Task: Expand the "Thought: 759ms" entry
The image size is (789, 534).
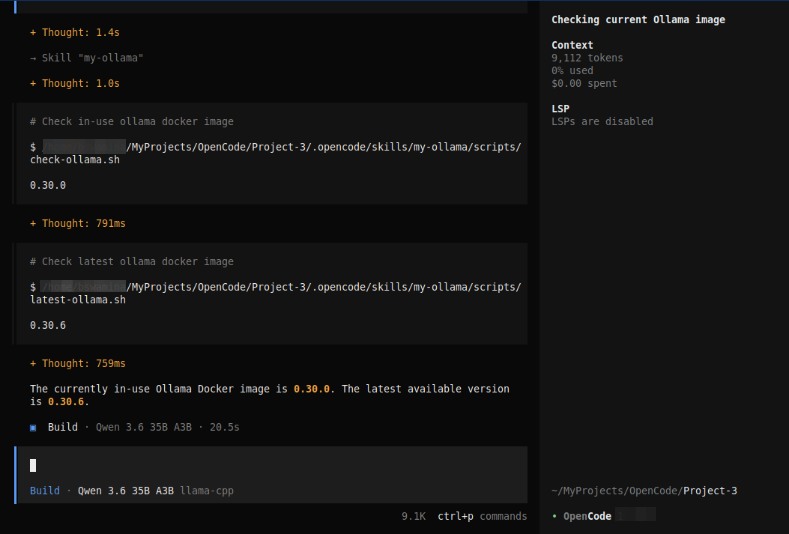Action: 77,363
